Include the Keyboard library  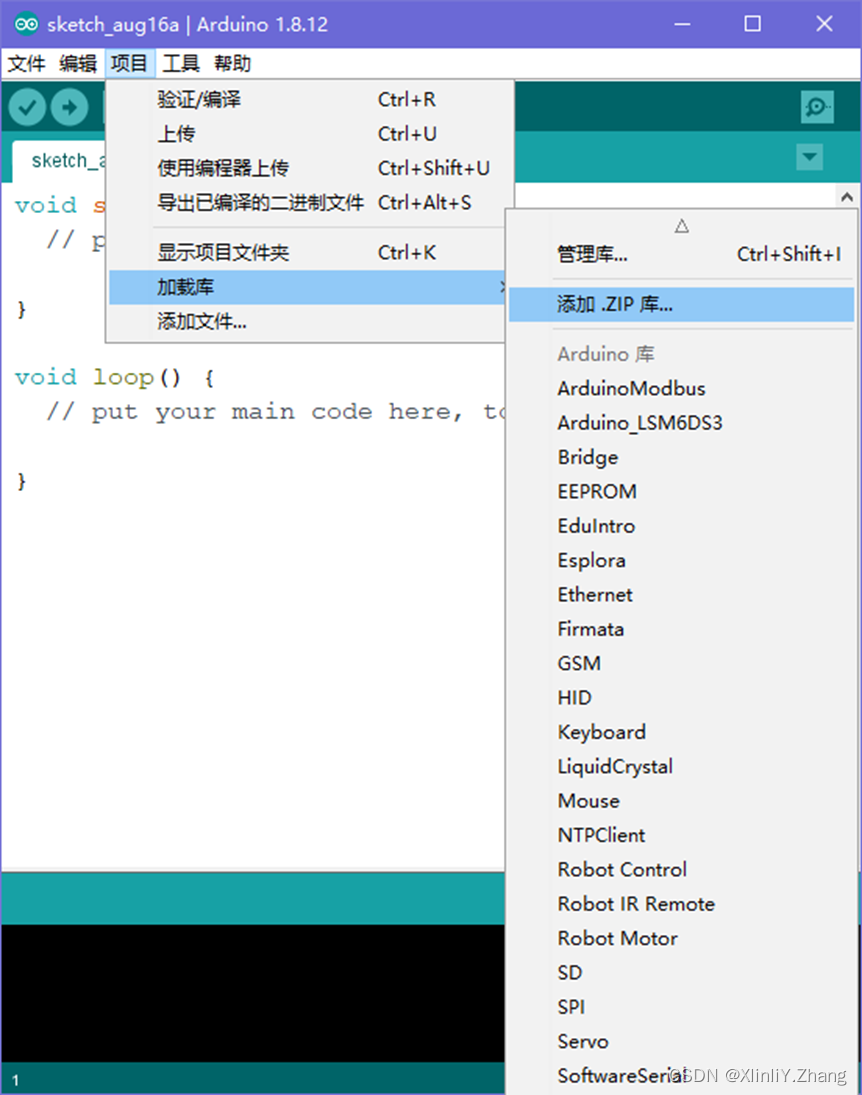tap(681, 732)
